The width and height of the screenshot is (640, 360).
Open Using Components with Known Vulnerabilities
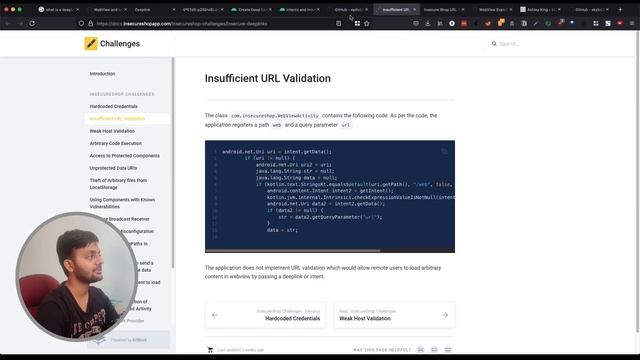122,203
